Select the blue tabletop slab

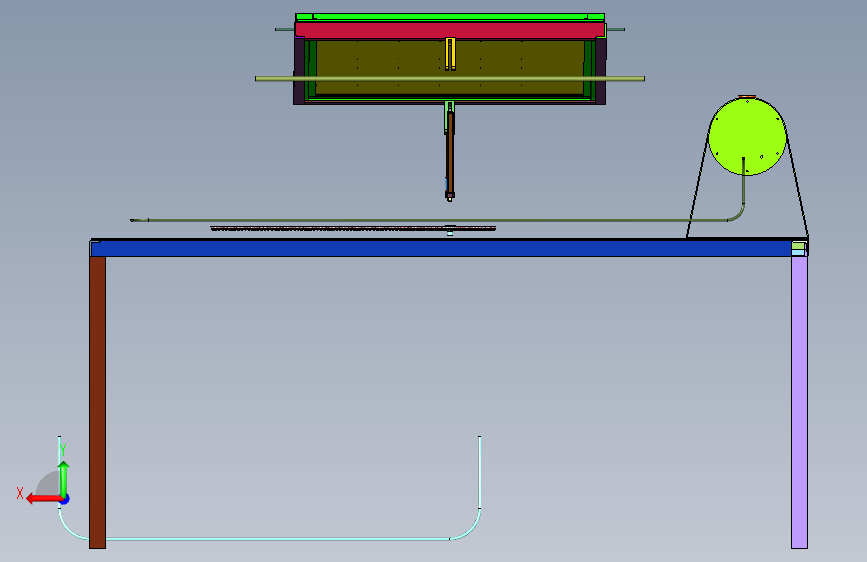[441, 248]
